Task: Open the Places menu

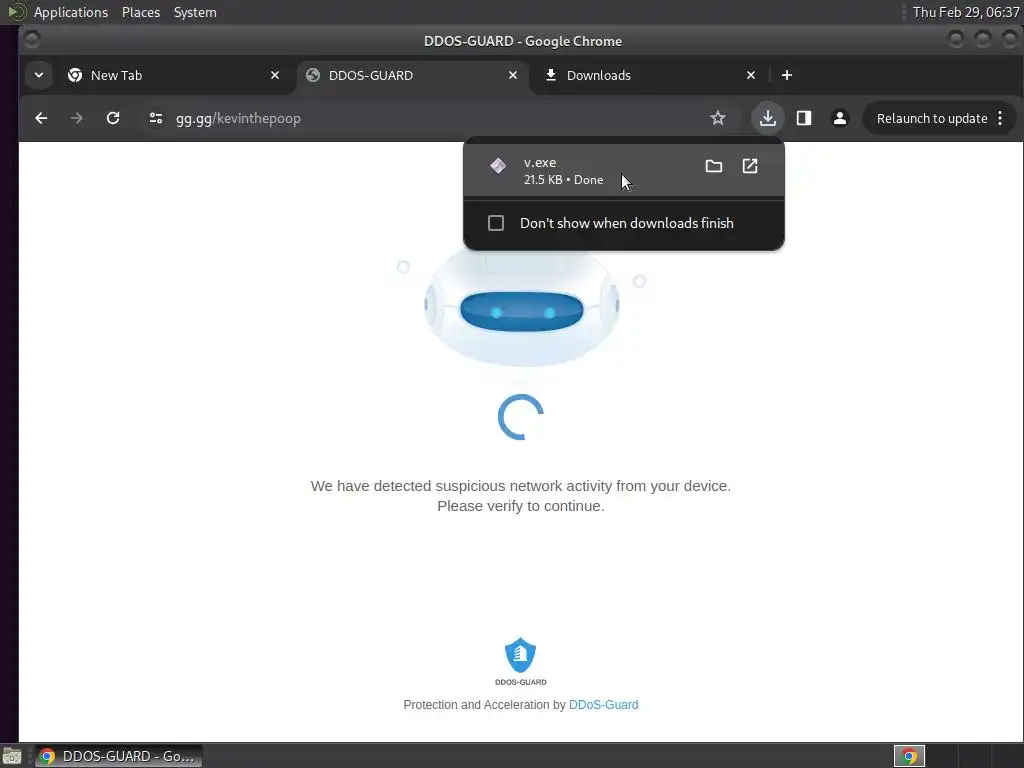Action: [x=140, y=12]
